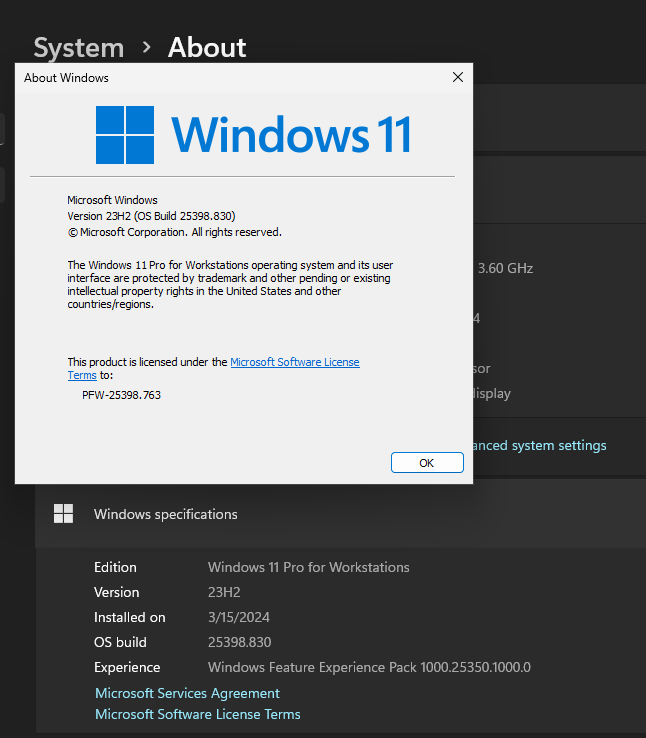Click the About Windows title bar text
Viewport: 646px width, 738px height.
pos(66,78)
